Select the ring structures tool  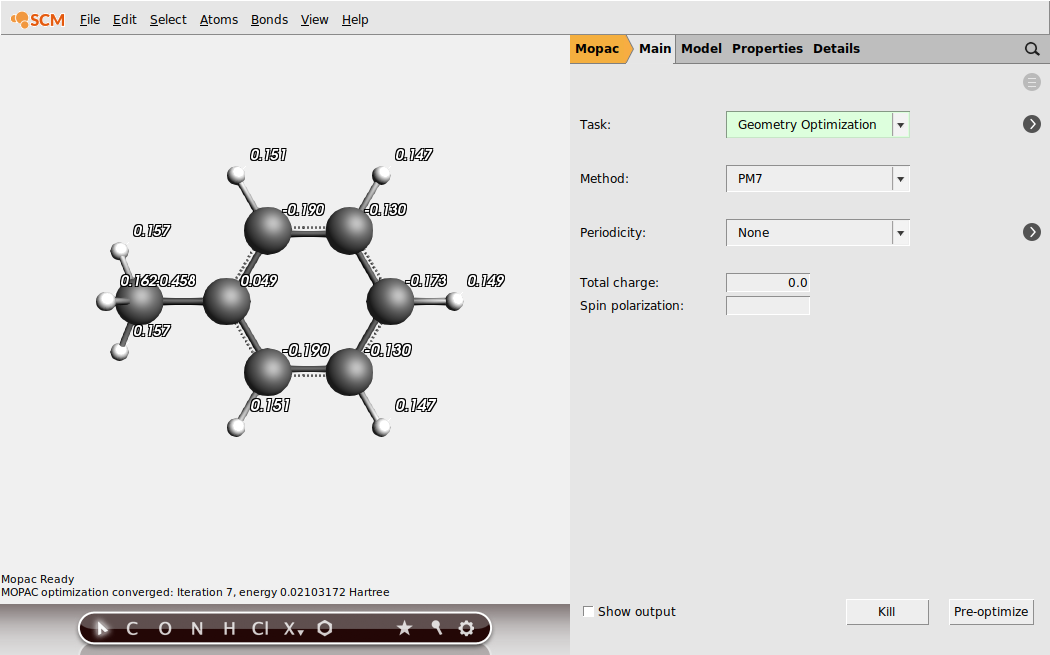coord(325,628)
